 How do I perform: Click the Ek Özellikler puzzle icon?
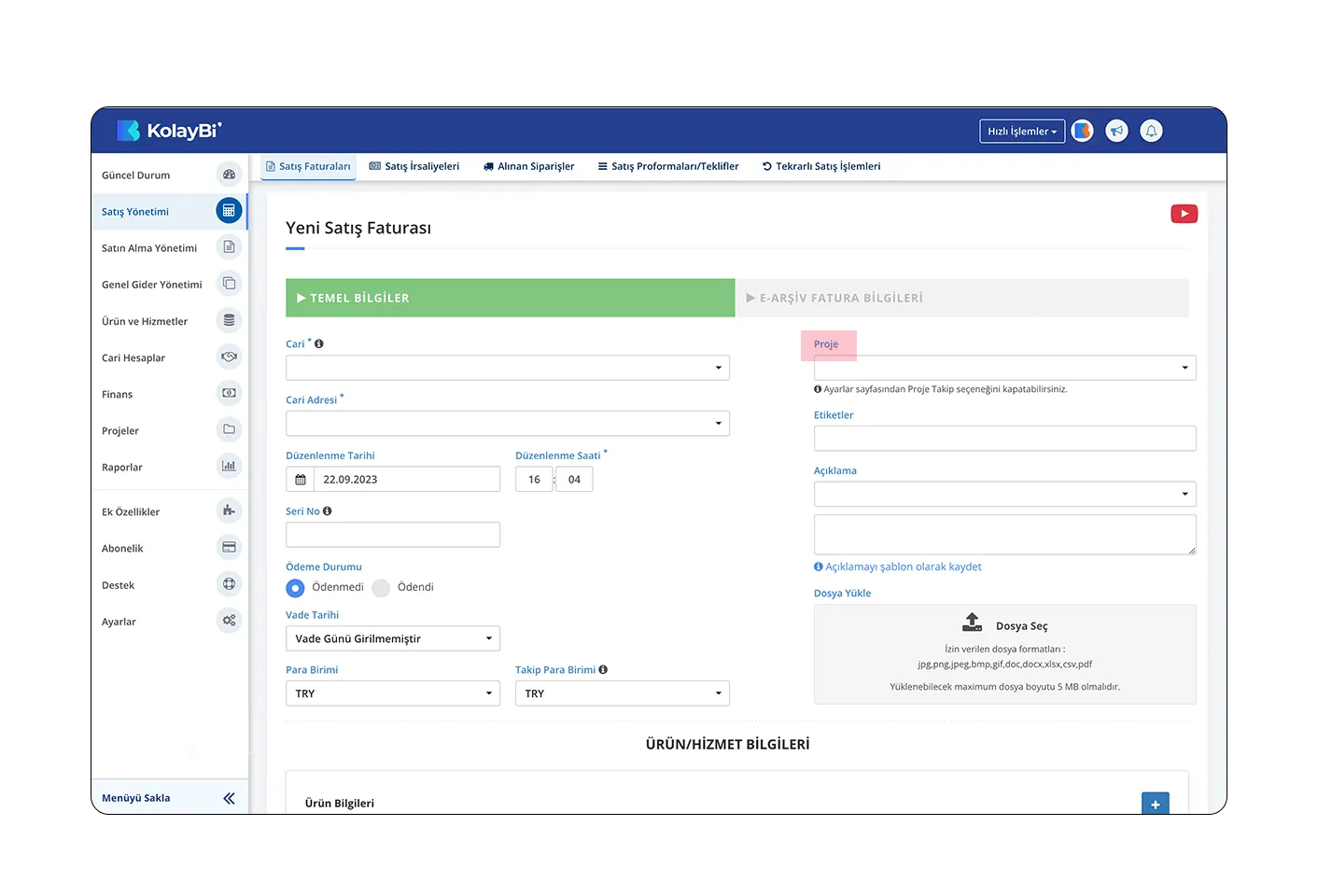[x=229, y=511]
